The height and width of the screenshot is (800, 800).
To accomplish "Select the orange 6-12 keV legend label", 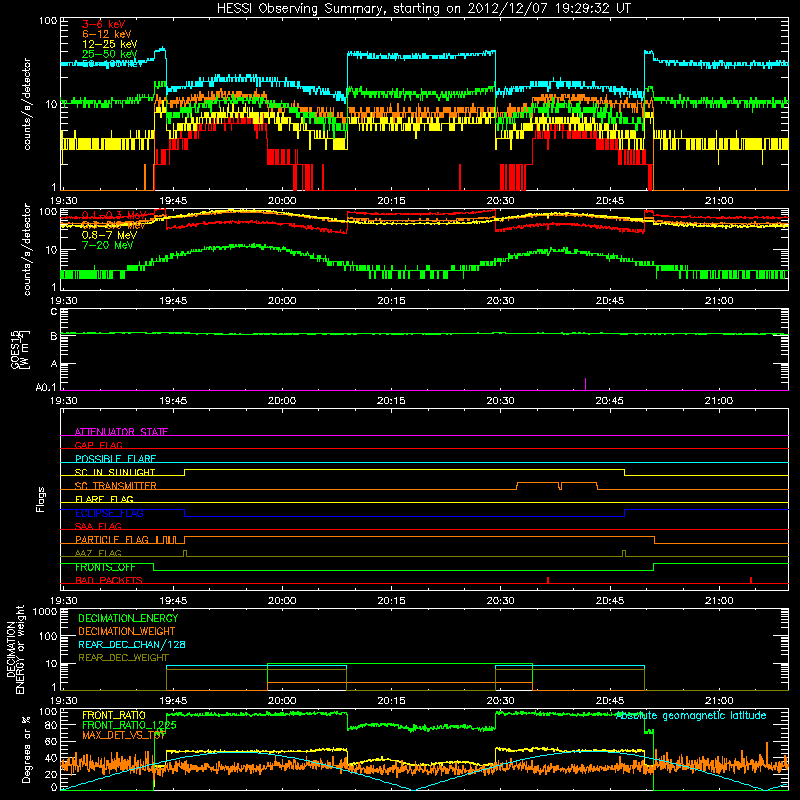I will click(x=106, y=34).
